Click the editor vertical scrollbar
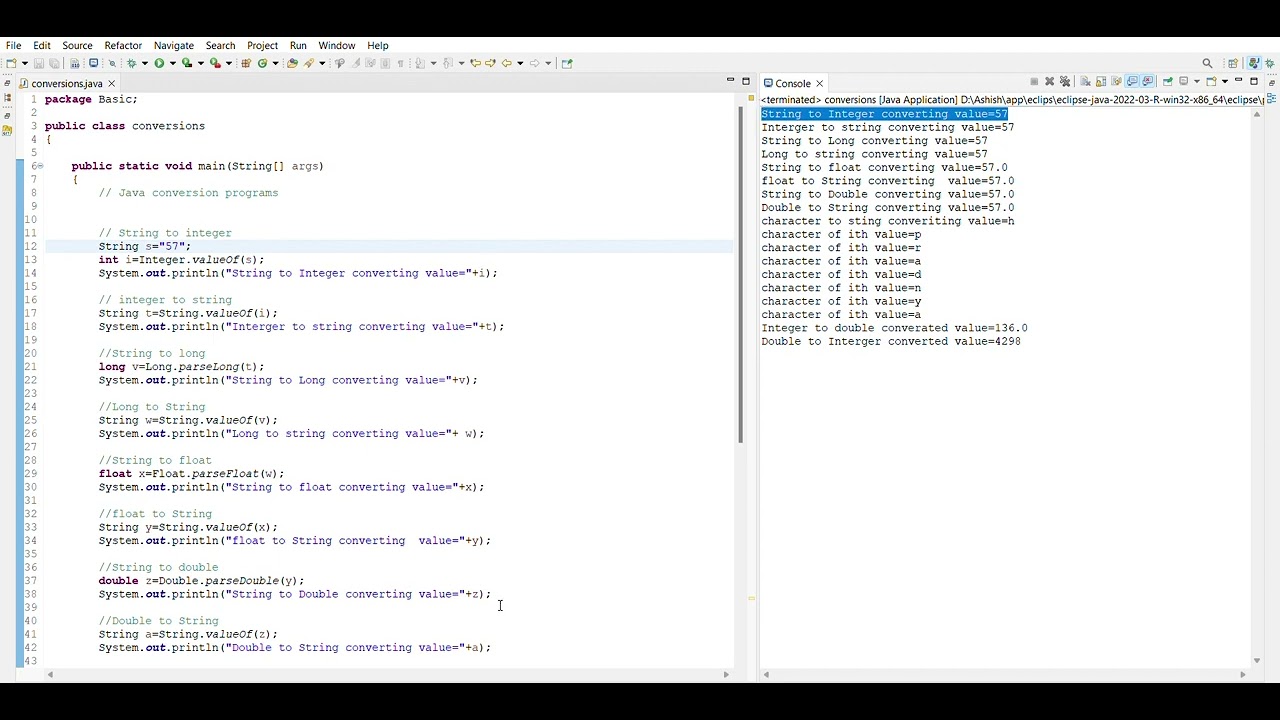This screenshot has height=720, width=1280. [x=740, y=273]
